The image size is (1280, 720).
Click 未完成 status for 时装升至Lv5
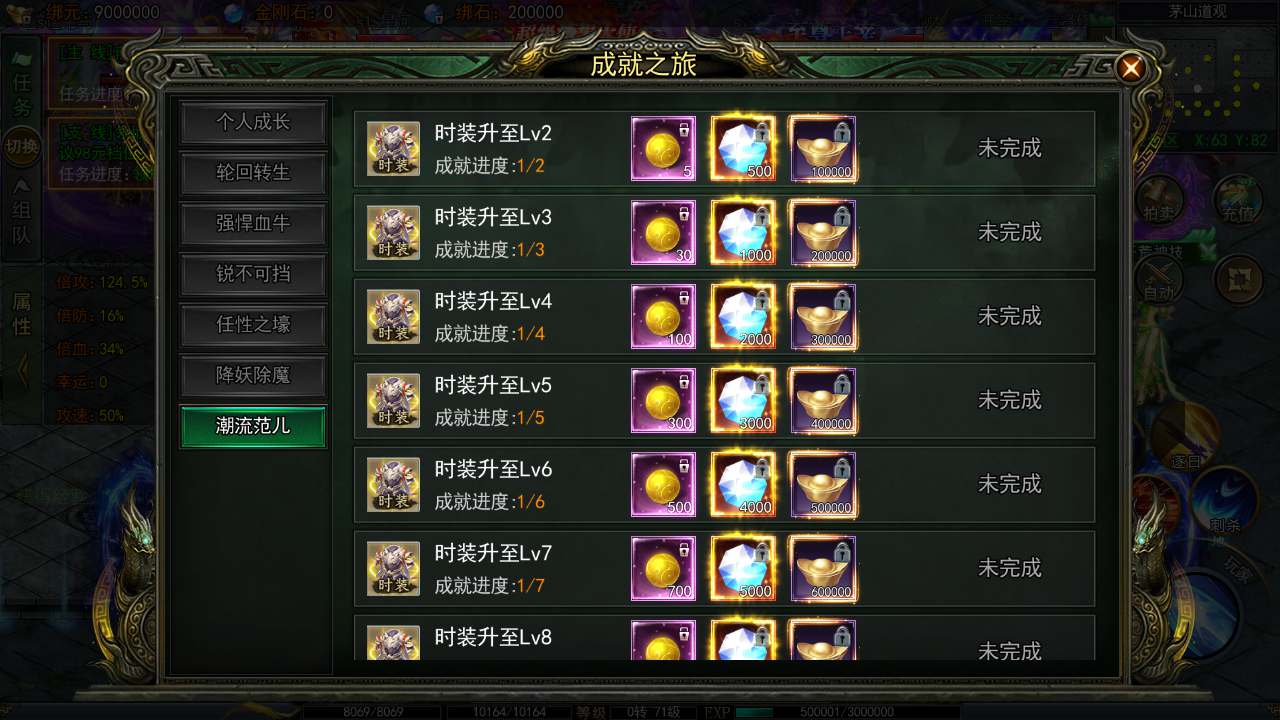[x=1009, y=400]
